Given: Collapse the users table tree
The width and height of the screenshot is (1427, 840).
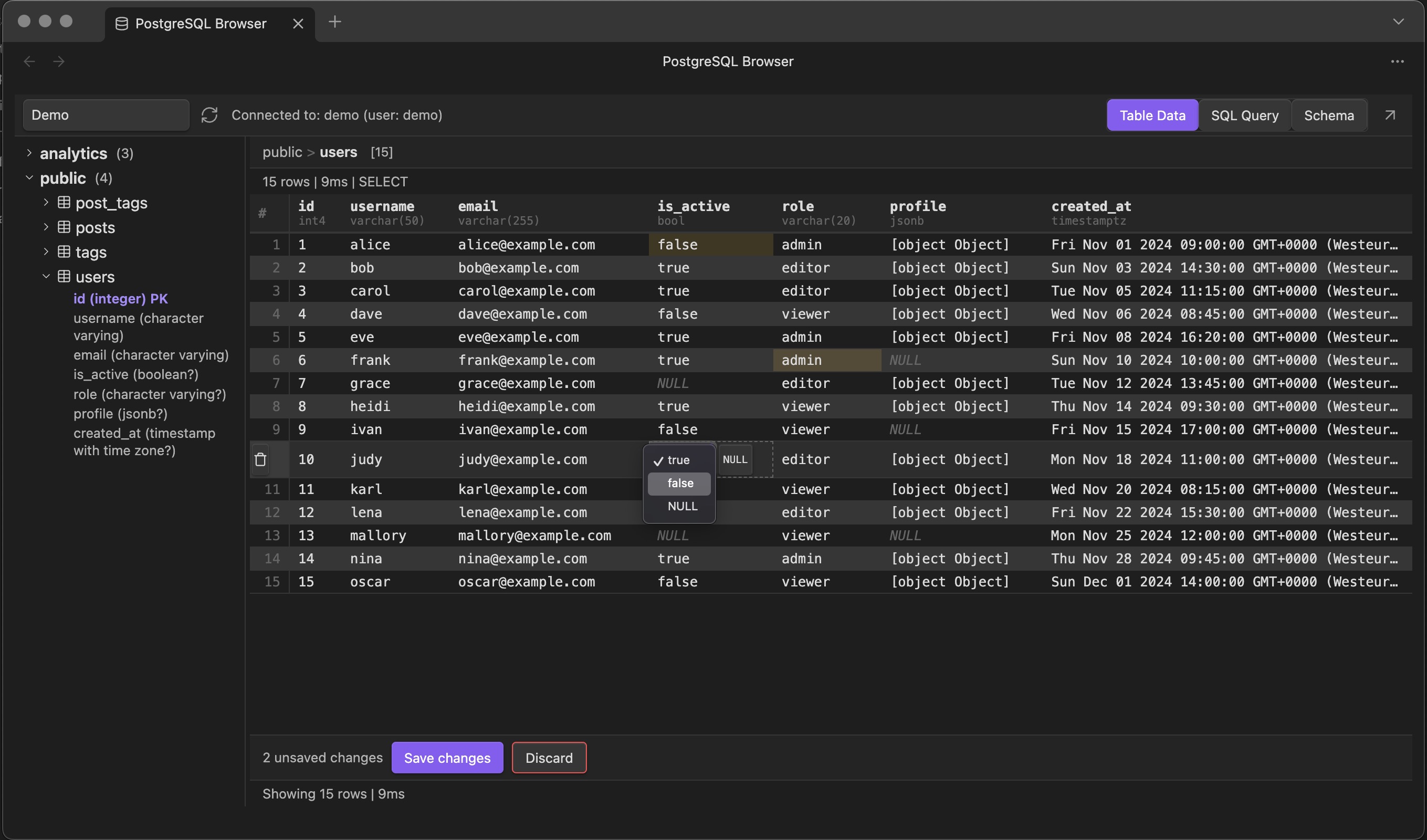Looking at the screenshot, I should 46,277.
